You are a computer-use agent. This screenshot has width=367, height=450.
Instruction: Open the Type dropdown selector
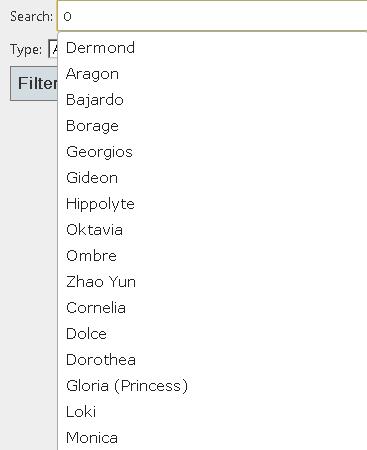pos(53,49)
